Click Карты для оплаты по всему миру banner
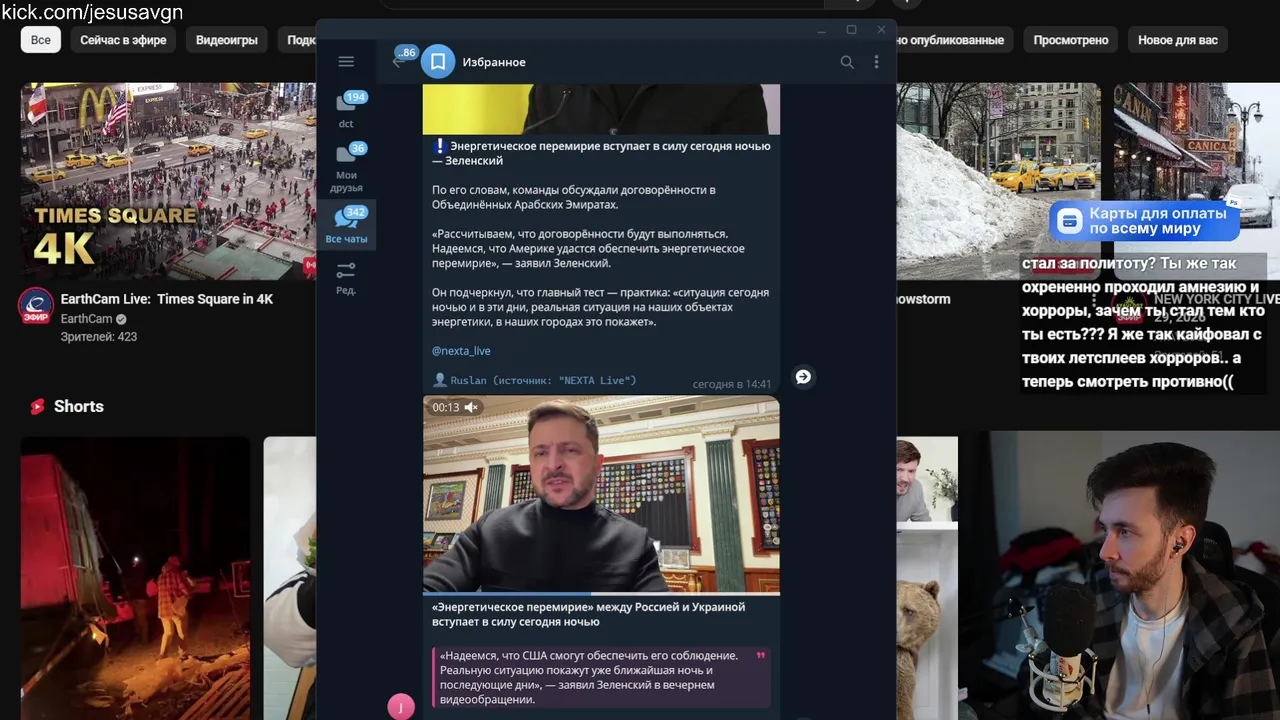The image size is (1280, 720). pyautogui.click(x=1144, y=221)
